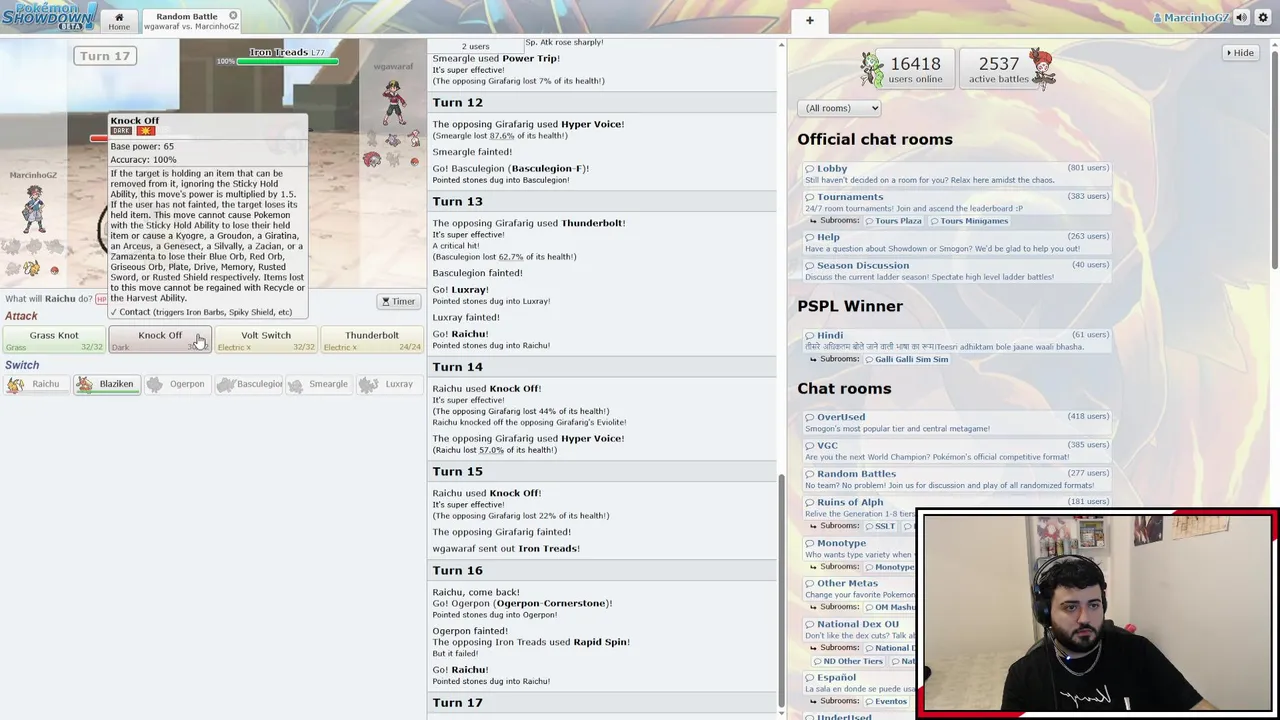Open the All rooms filter dropdown
Viewport: 1280px width, 720px height.
(839, 108)
